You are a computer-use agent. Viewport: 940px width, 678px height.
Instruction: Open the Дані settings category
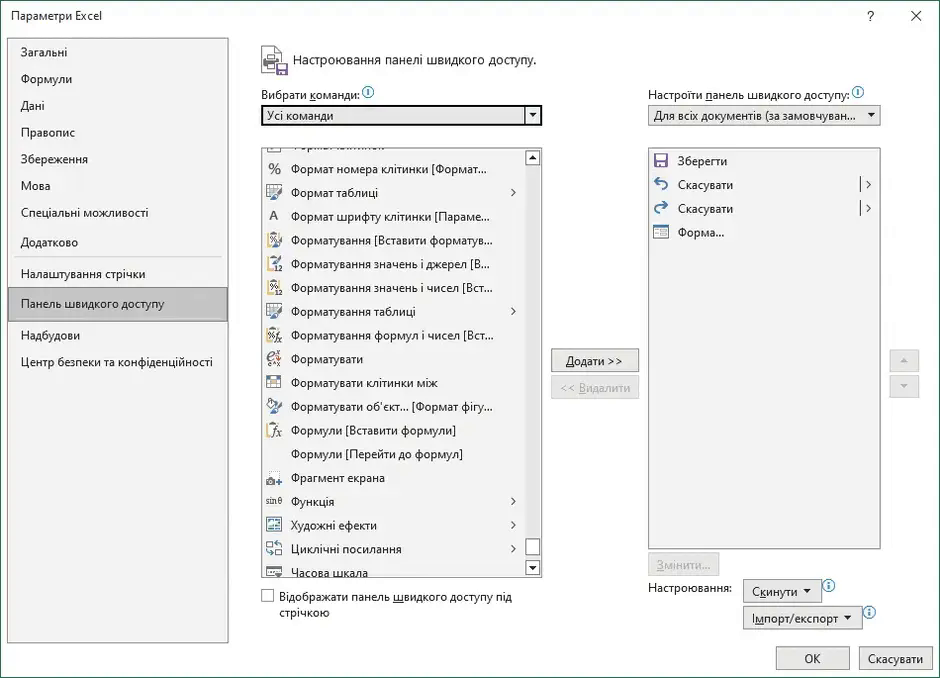pos(118,106)
